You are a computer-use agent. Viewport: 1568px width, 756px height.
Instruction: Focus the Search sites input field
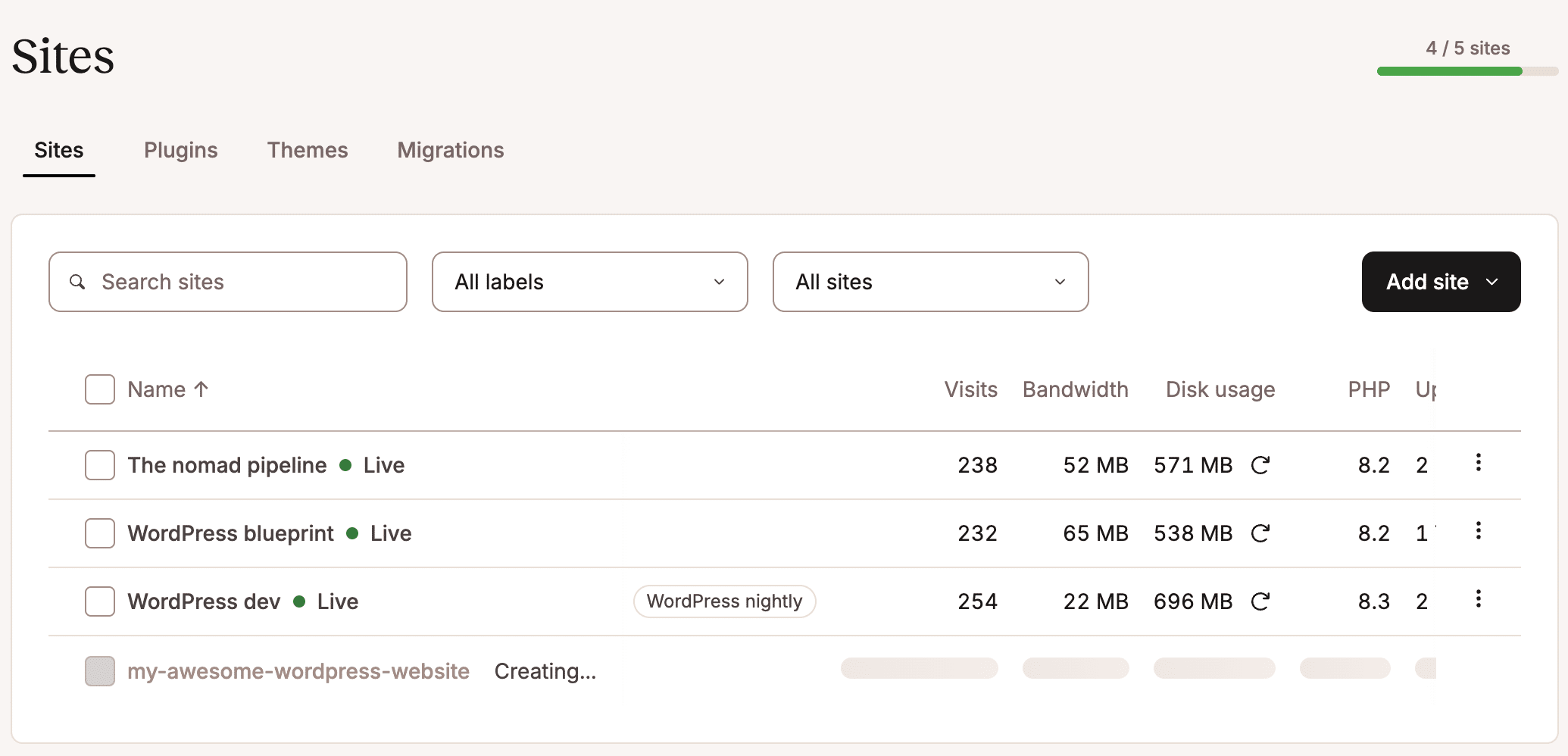click(x=228, y=282)
